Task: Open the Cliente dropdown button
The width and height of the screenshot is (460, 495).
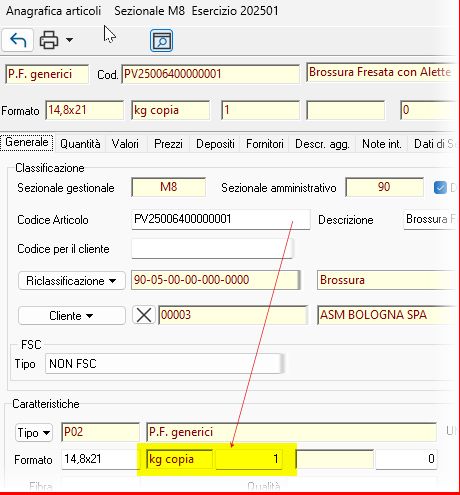Action: 72,315
